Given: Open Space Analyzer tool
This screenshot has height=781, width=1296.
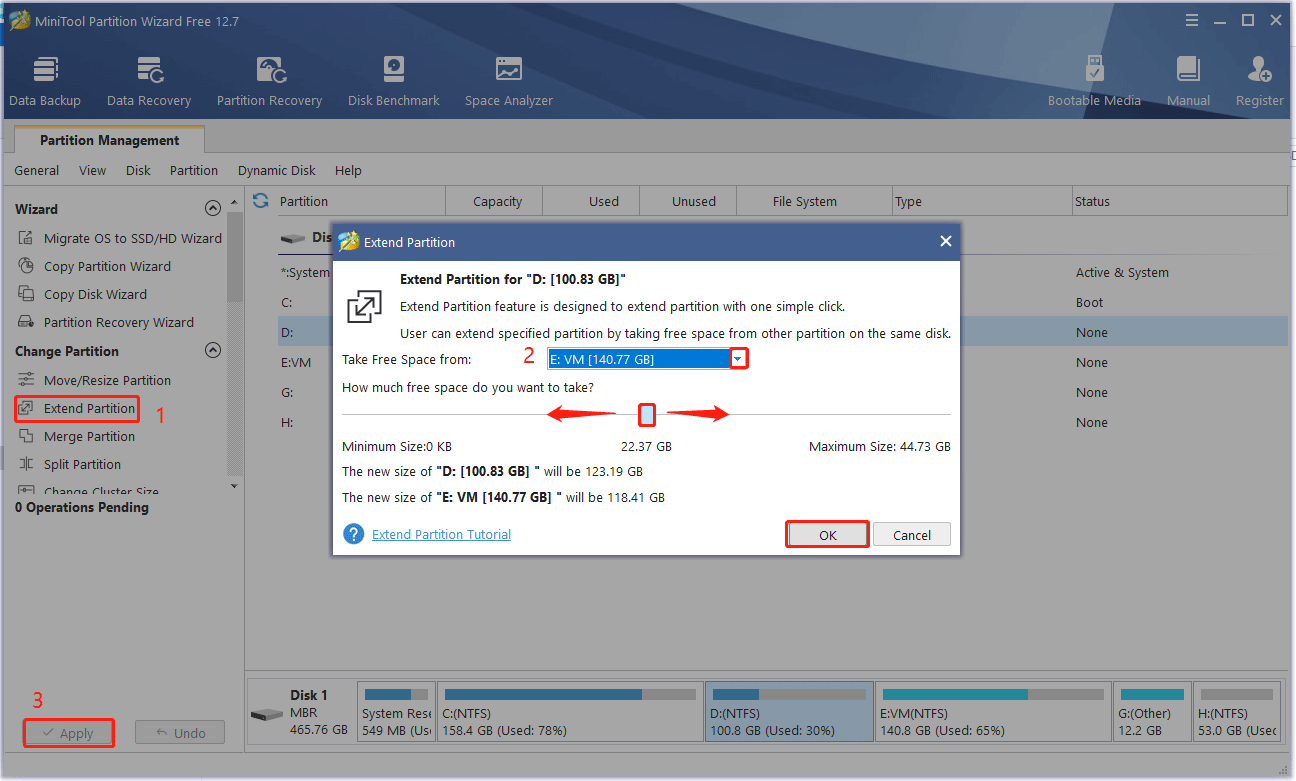Looking at the screenshot, I should pos(508,82).
